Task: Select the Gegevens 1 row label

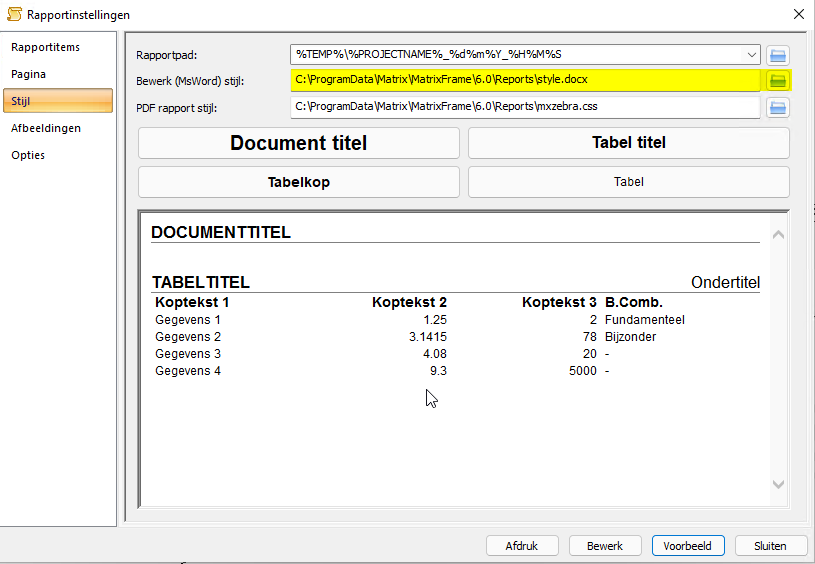Action: (188, 320)
